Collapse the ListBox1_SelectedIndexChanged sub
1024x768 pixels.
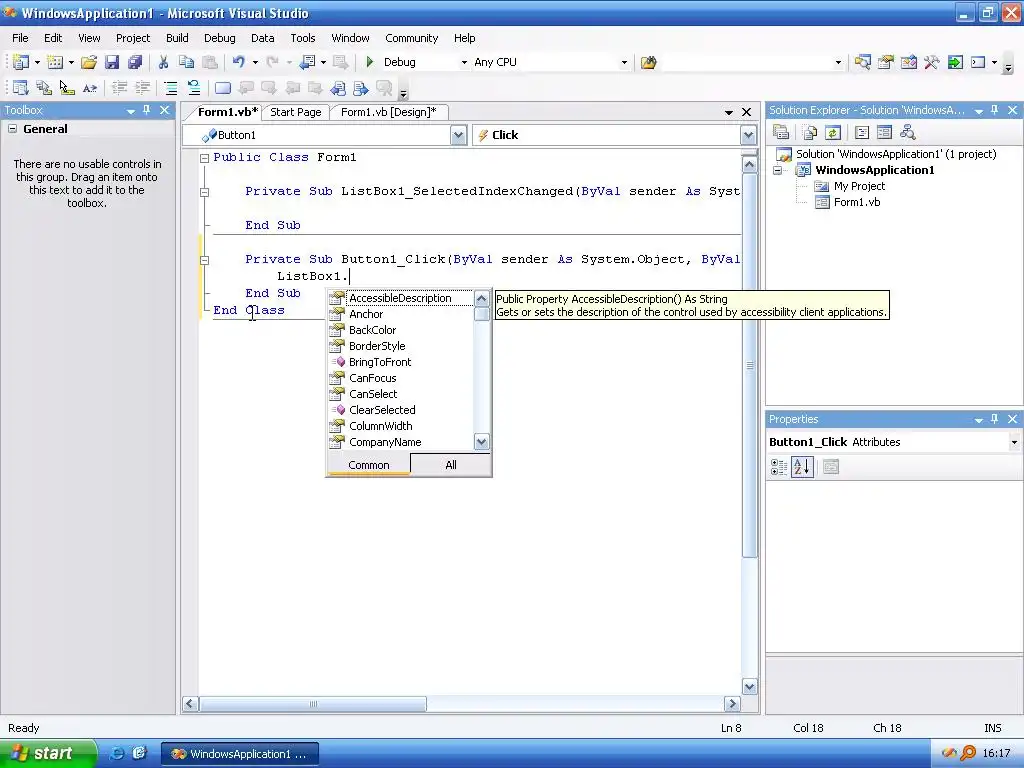(204, 192)
